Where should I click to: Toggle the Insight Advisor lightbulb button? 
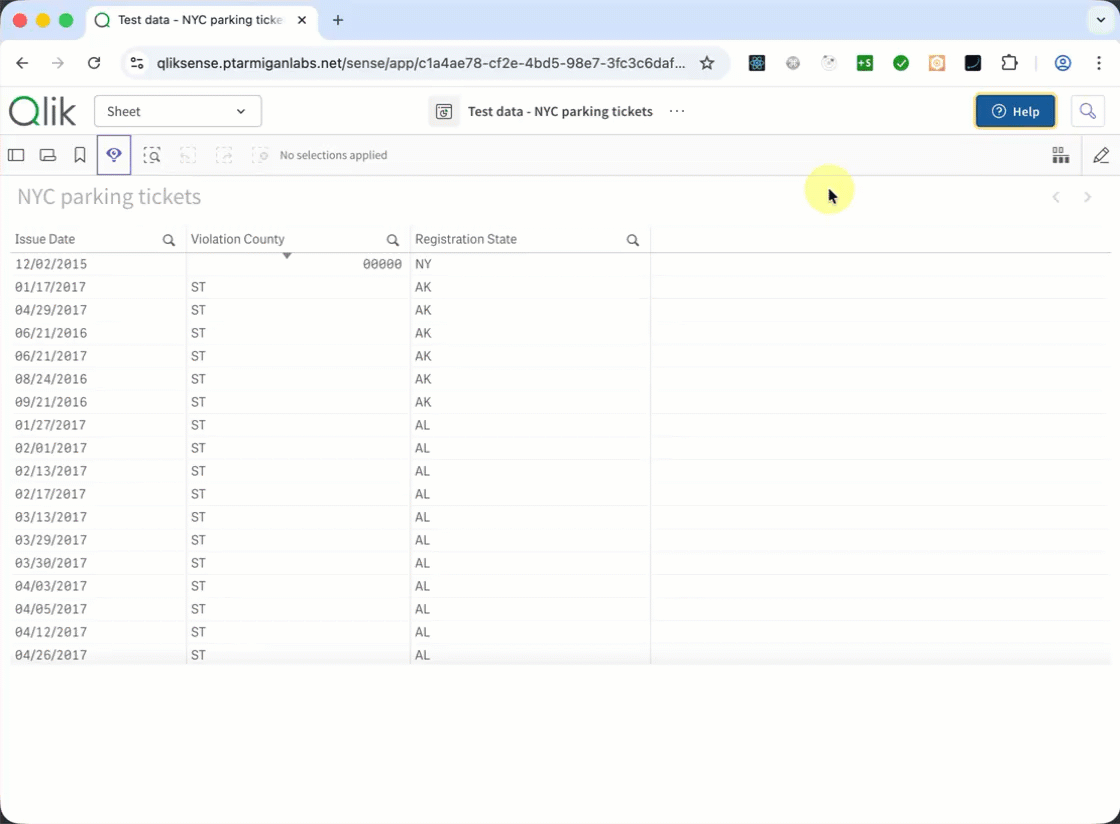click(114, 155)
